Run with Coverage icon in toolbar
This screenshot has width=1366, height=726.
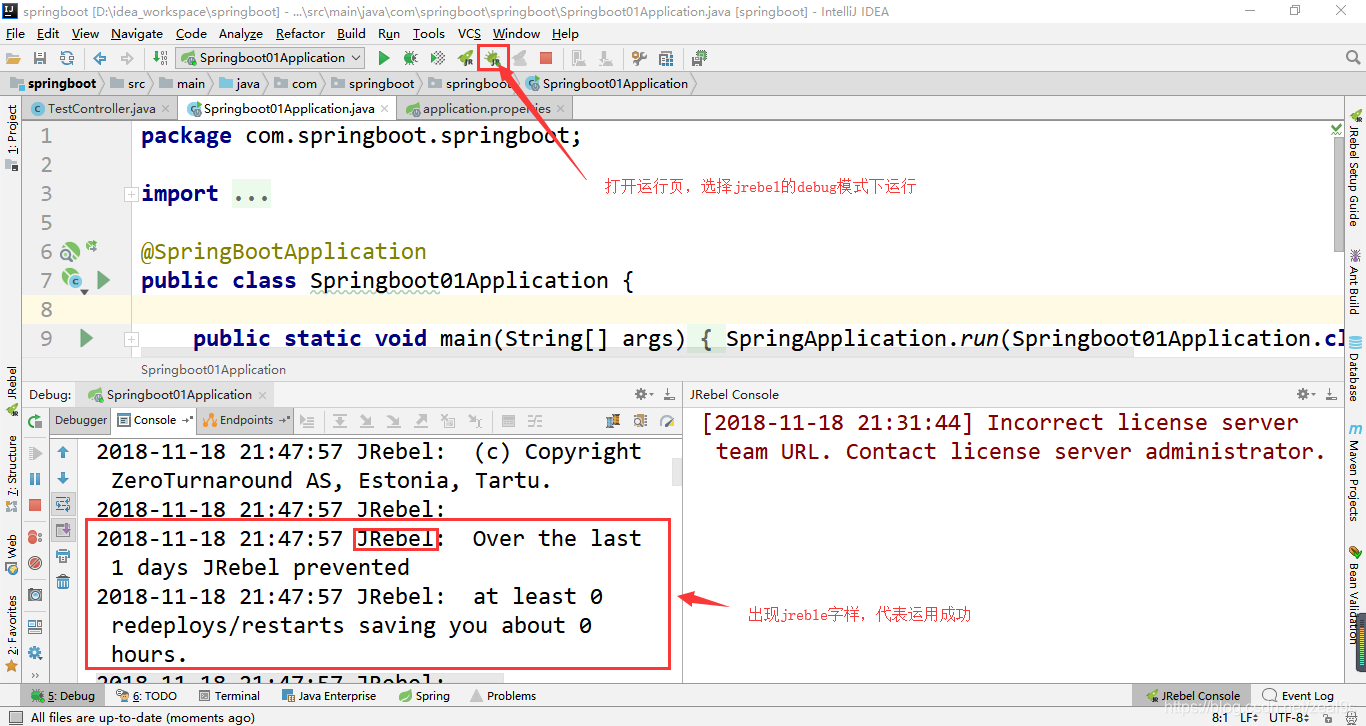pos(437,59)
